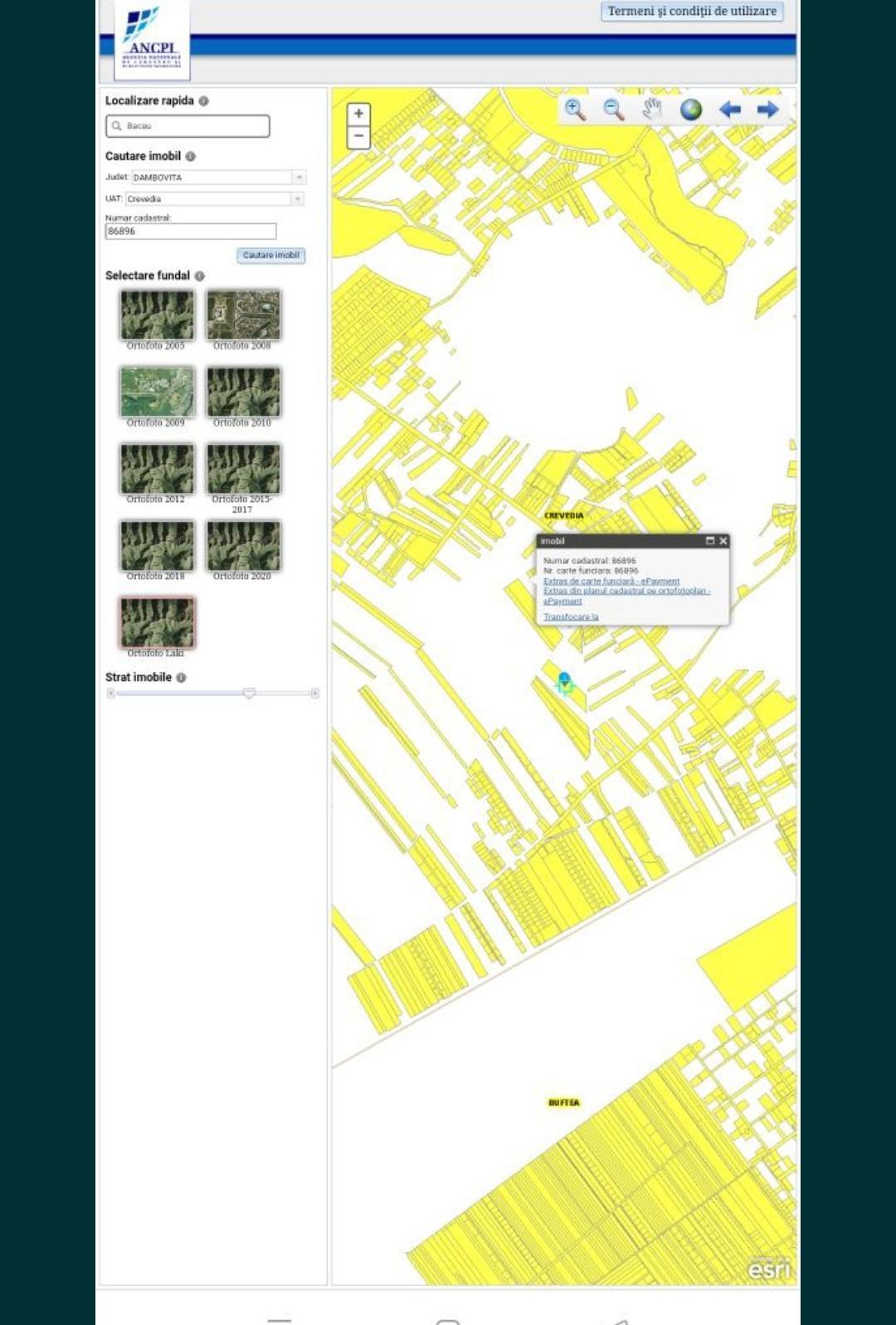Click info icon beside Strat imobile
The image size is (896, 1325).
(181, 678)
